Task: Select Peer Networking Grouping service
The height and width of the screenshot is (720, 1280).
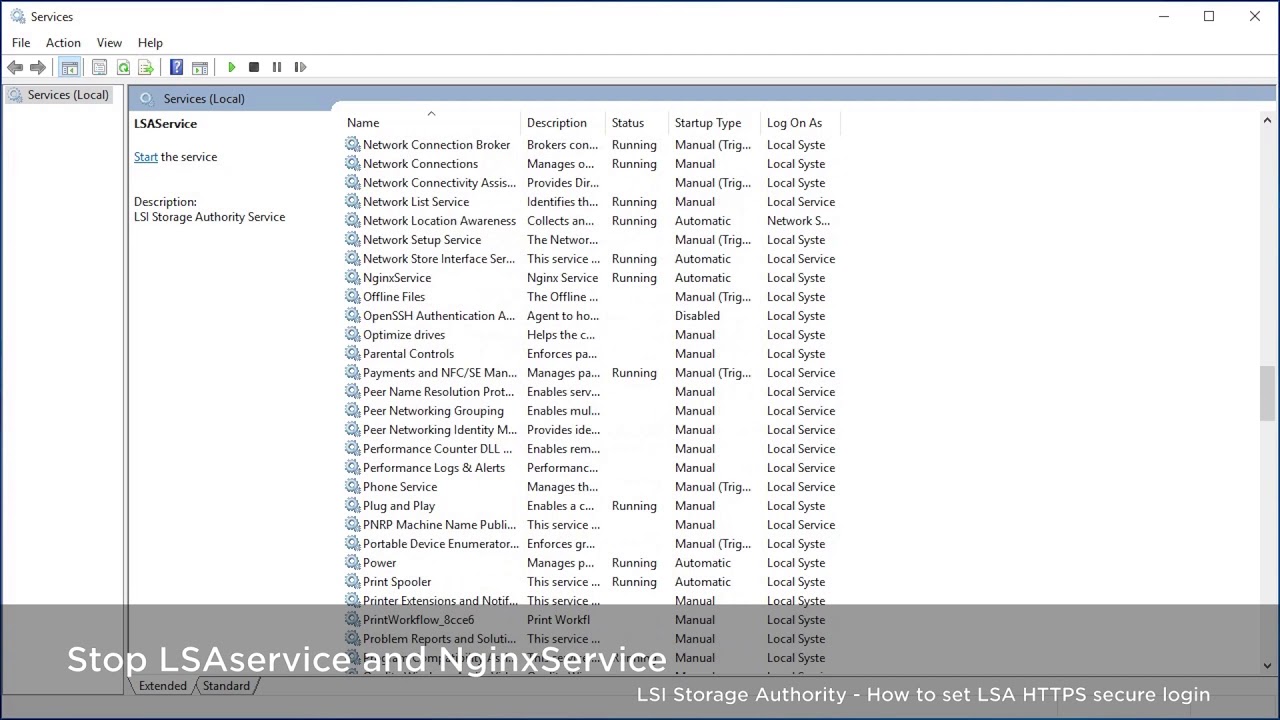Action: [433, 411]
